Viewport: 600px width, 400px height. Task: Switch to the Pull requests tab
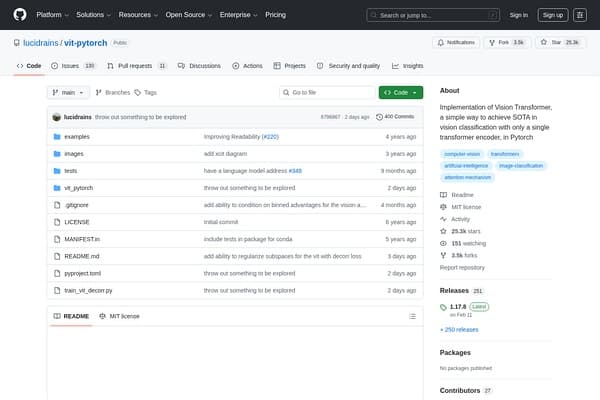[x=137, y=66]
